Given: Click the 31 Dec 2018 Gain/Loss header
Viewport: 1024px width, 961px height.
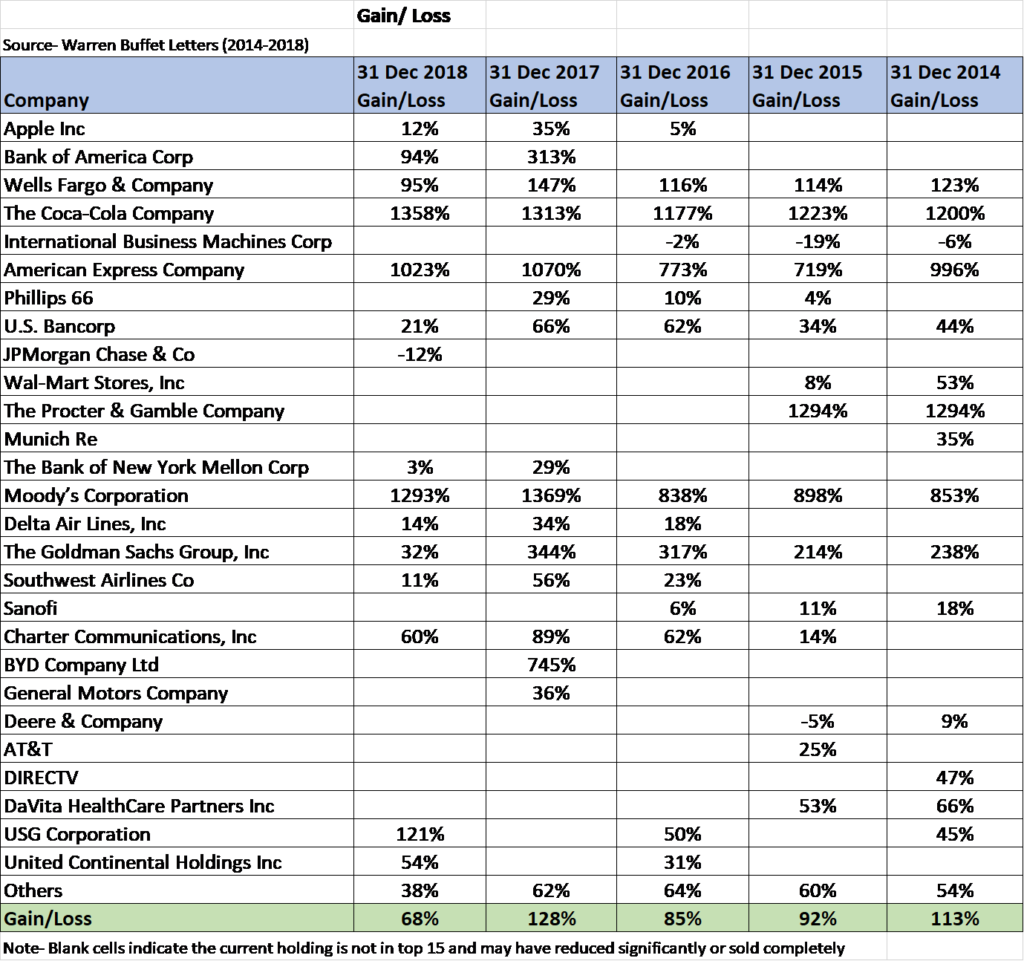Looking at the screenshot, I should point(419,86).
